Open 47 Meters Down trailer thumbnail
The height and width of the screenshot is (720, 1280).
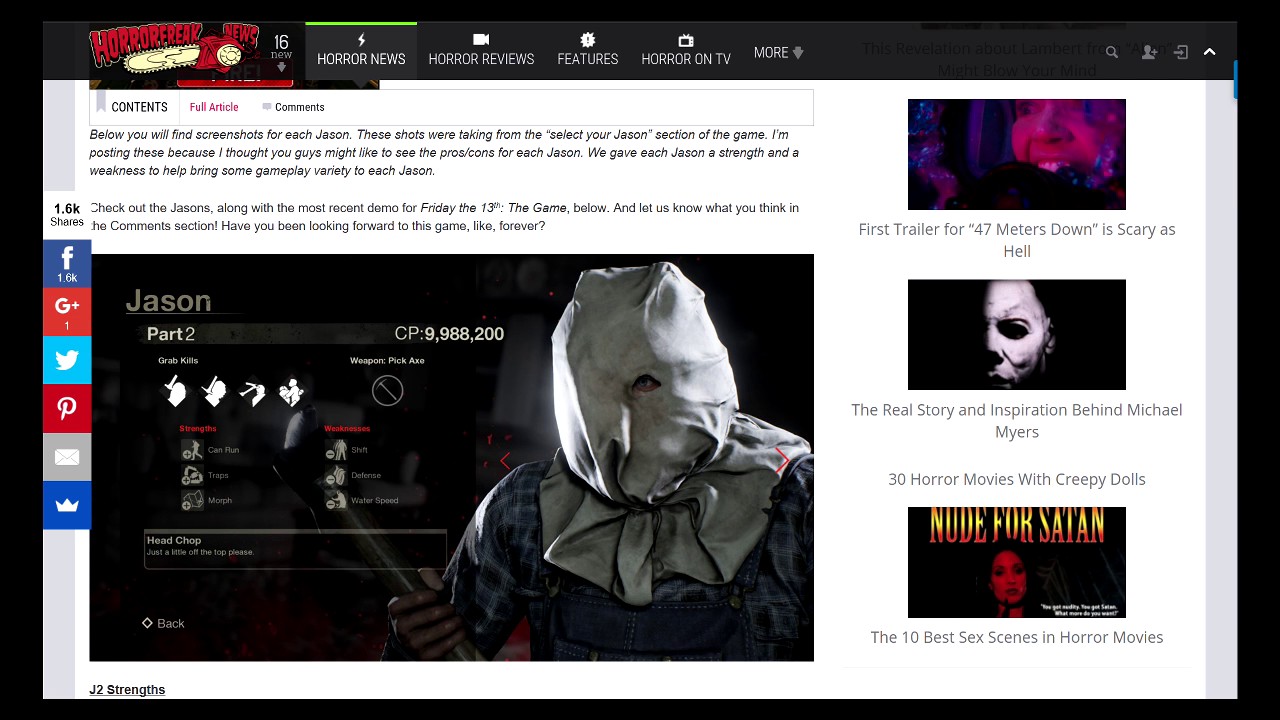click(1017, 154)
